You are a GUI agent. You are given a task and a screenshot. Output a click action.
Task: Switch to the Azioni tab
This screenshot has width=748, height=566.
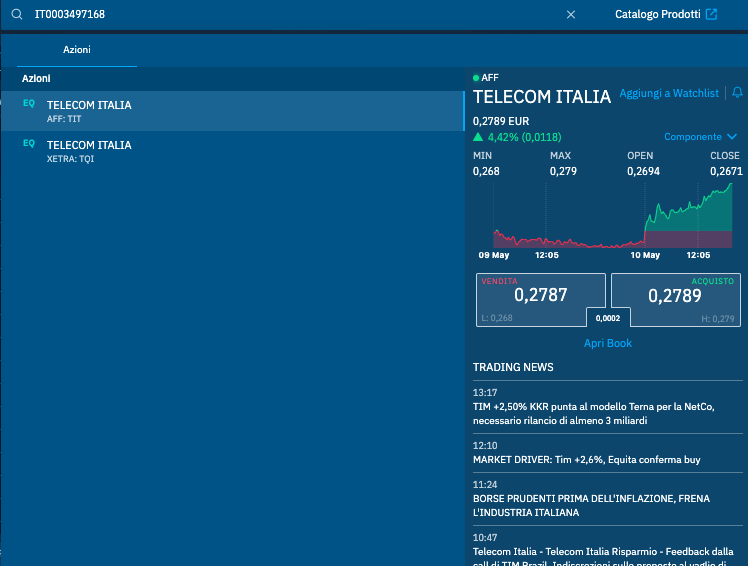click(77, 50)
